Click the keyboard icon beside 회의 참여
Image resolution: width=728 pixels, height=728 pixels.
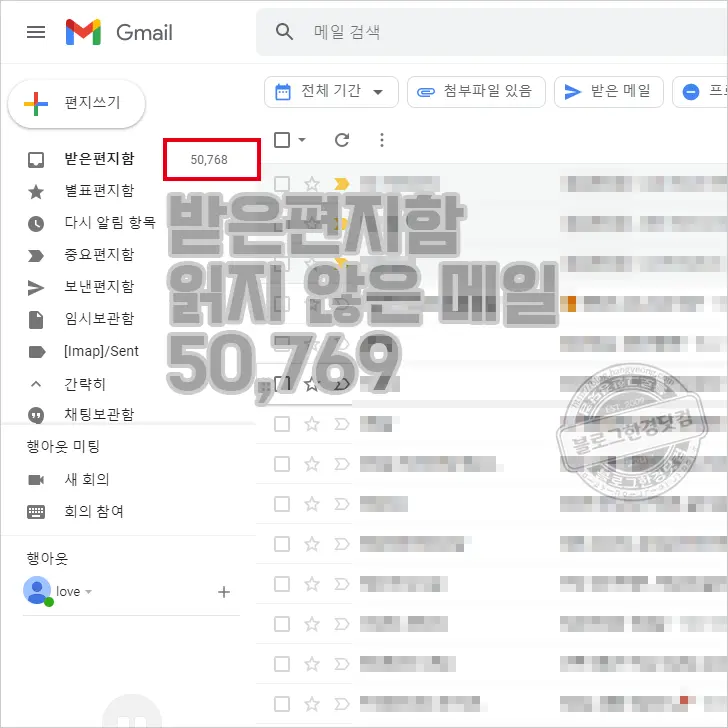(x=36, y=512)
